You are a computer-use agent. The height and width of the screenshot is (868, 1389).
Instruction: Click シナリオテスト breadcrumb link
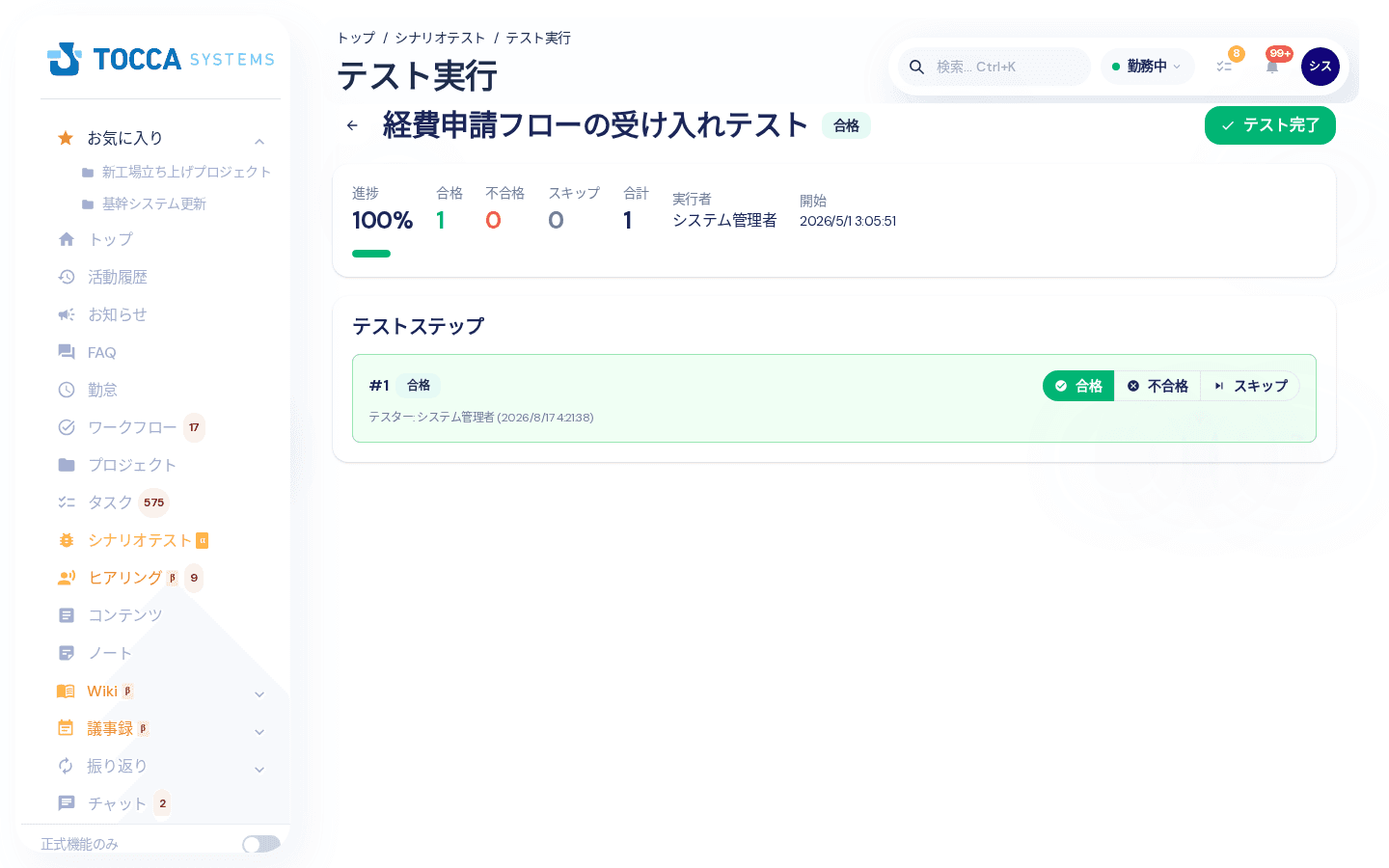coord(440,38)
